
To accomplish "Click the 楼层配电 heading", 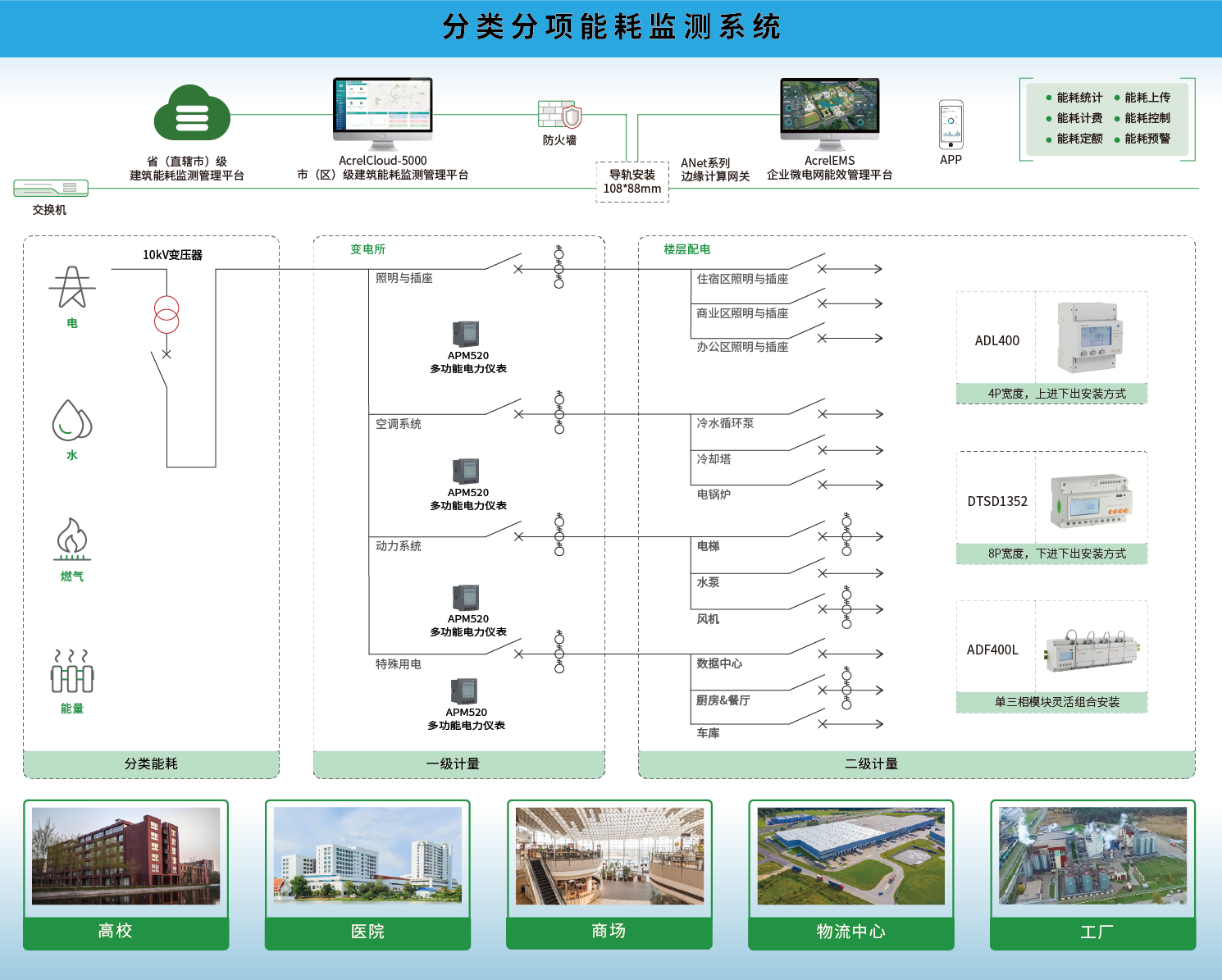I will 687,249.
